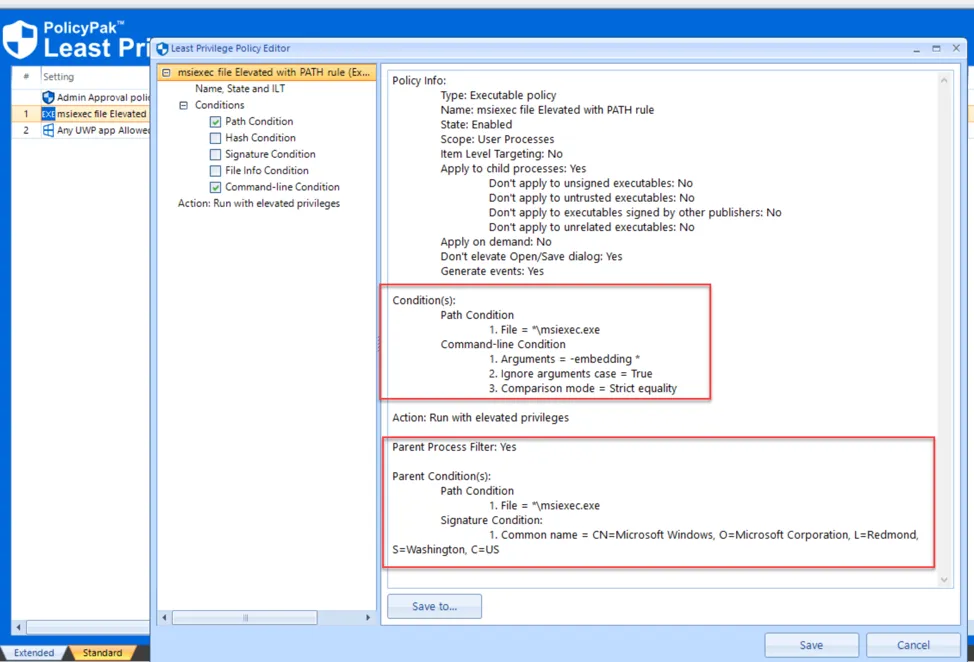Tick the File Info Condition checkbox
The height and width of the screenshot is (662, 974).
(215, 171)
